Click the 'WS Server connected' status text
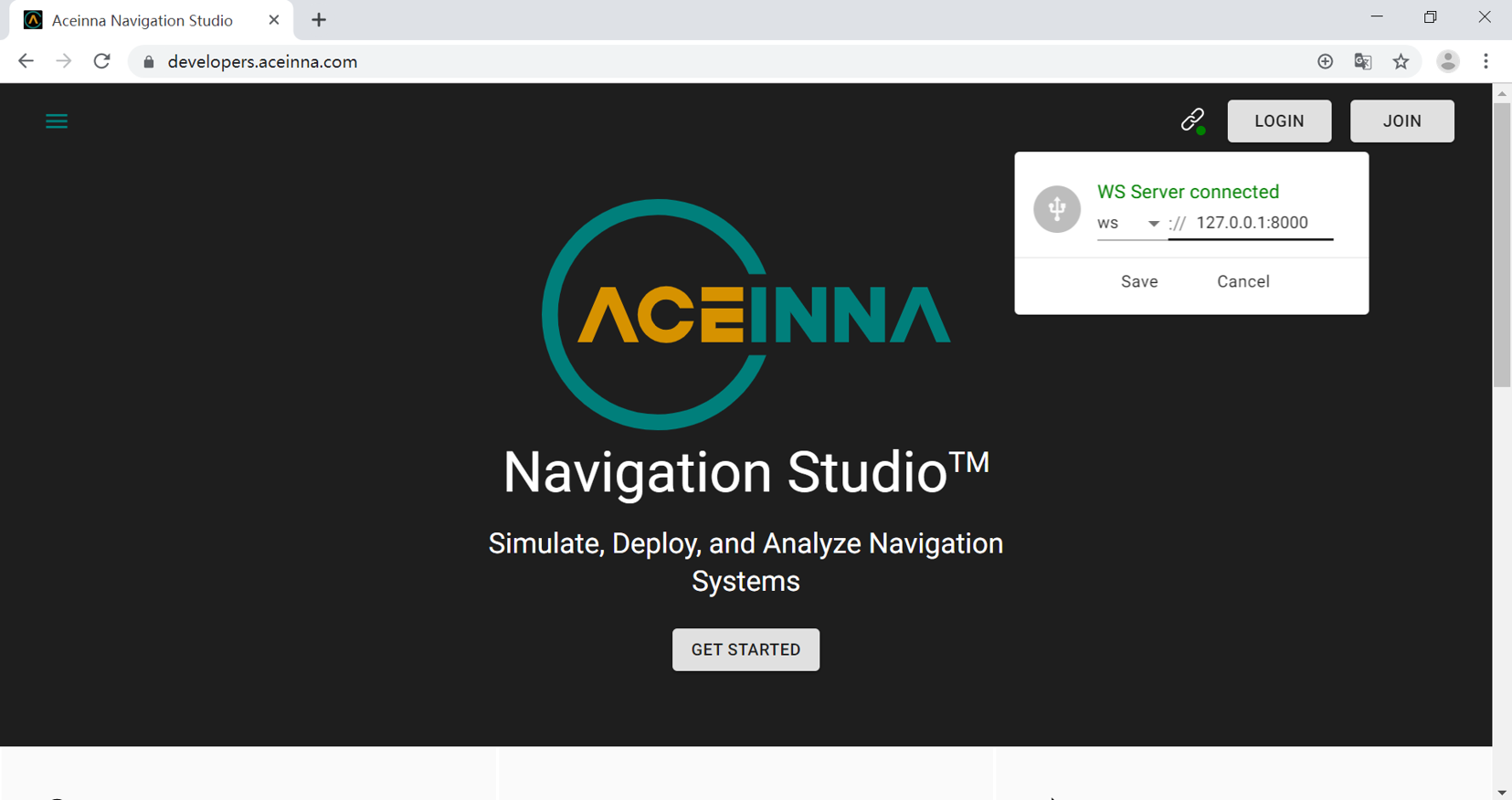Image resolution: width=1512 pixels, height=800 pixels. [1188, 192]
